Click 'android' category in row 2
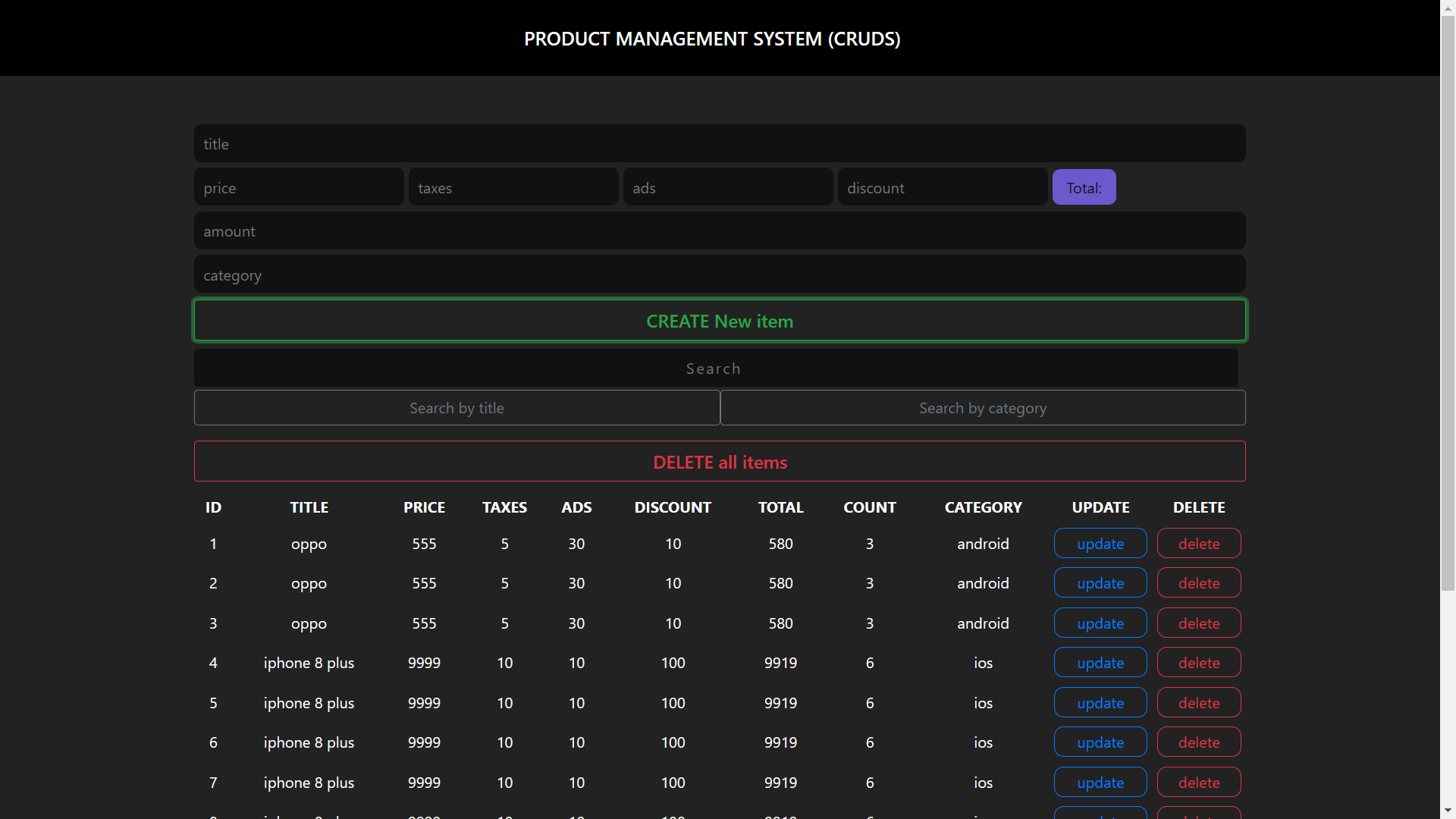Image resolution: width=1456 pixels, height=819 pixels. coord(983,583)
